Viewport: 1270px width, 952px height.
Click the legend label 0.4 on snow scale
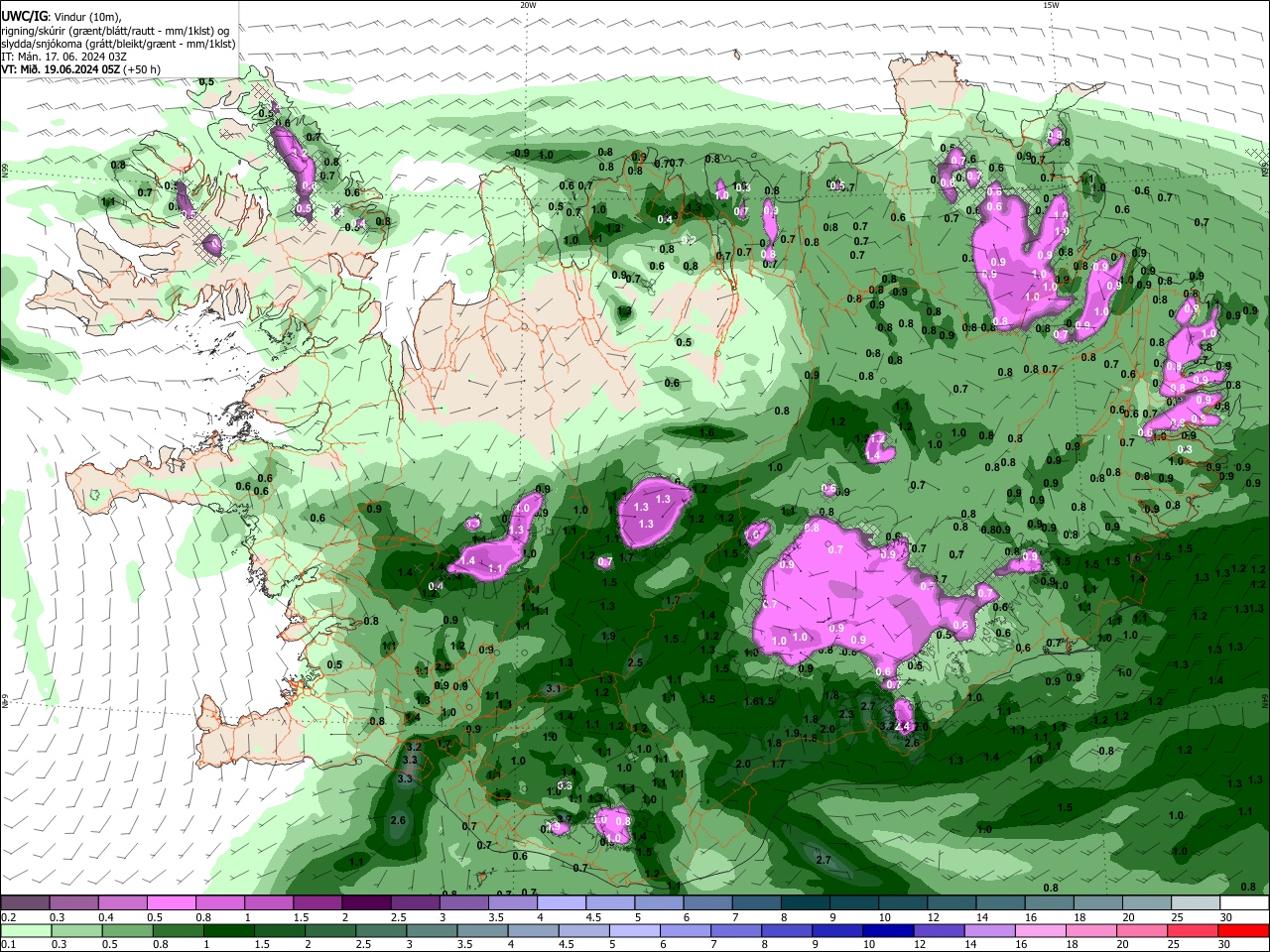pos(106,917)
